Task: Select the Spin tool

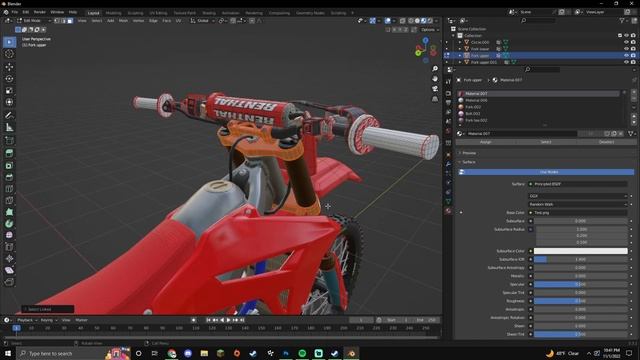Action: coord(9,224)
